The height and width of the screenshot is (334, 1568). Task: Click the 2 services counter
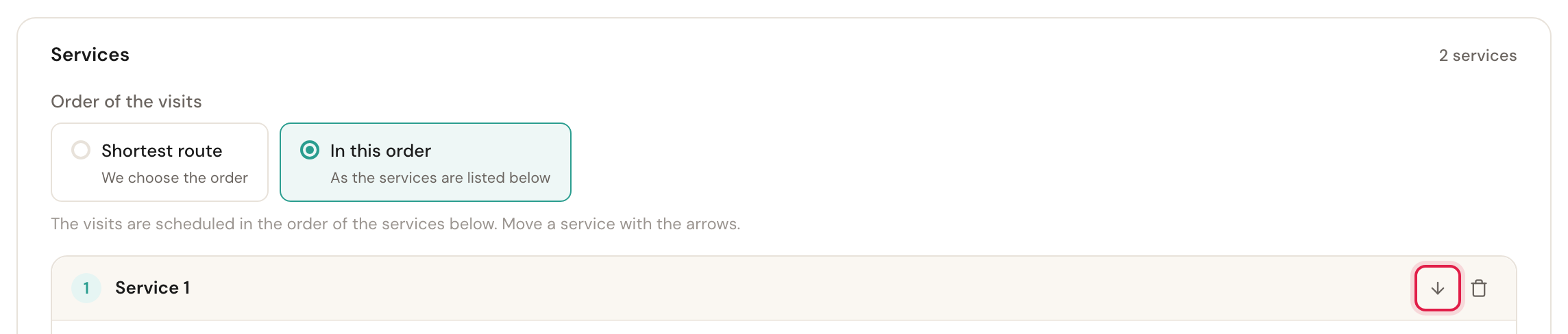1478,55
